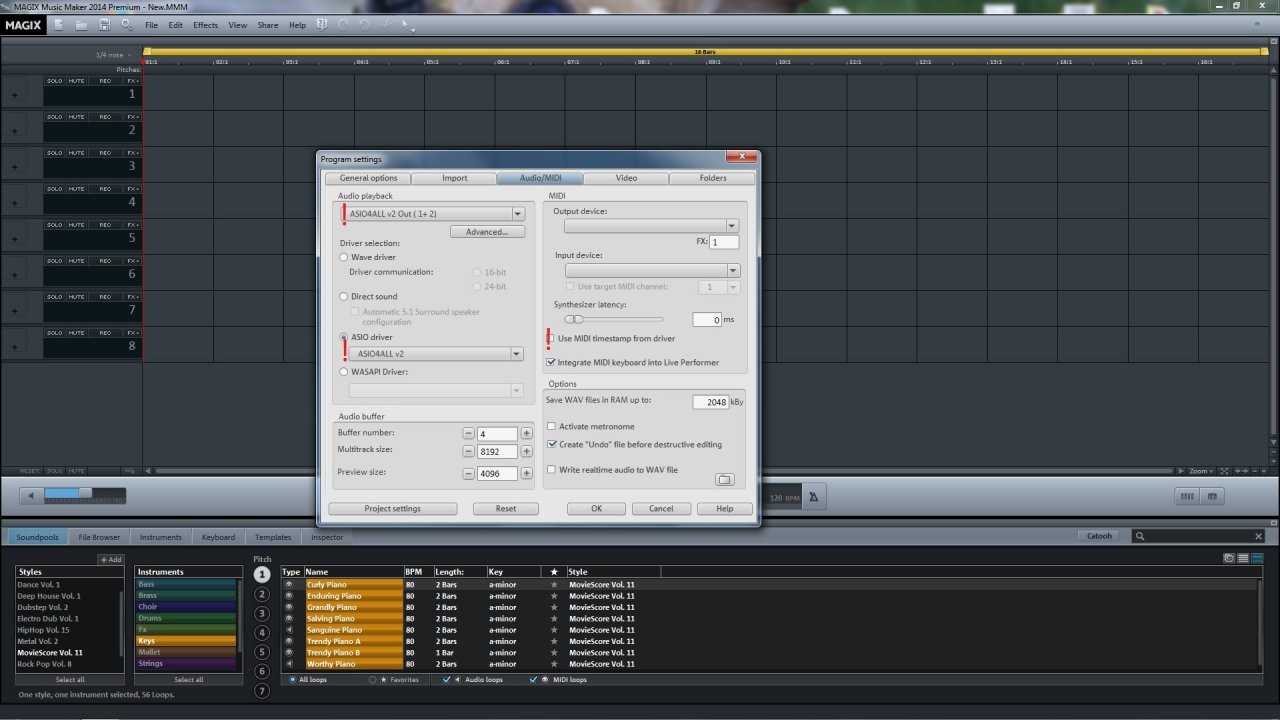Select the ASIO driver radio button

(344, 338)
